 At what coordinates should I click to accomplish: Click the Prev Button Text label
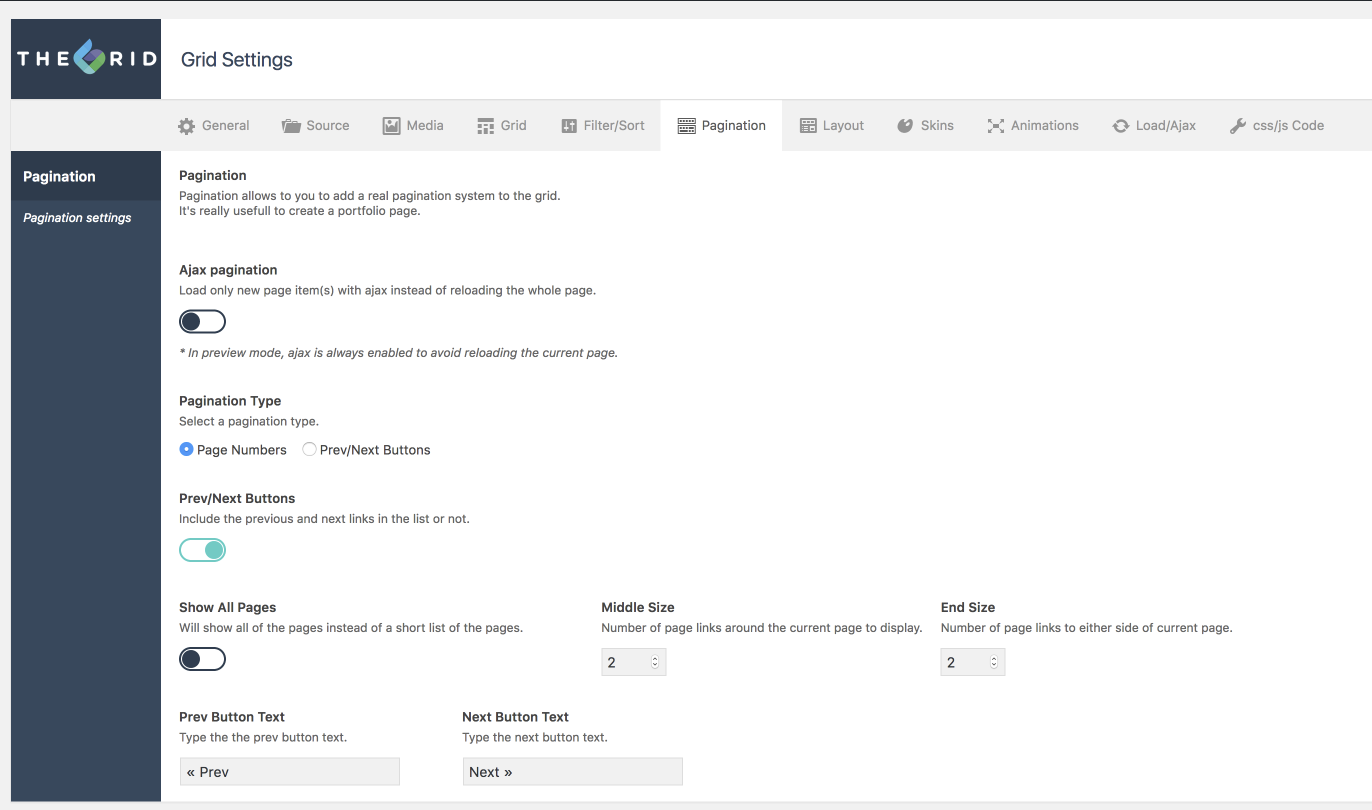pos(232,717)
